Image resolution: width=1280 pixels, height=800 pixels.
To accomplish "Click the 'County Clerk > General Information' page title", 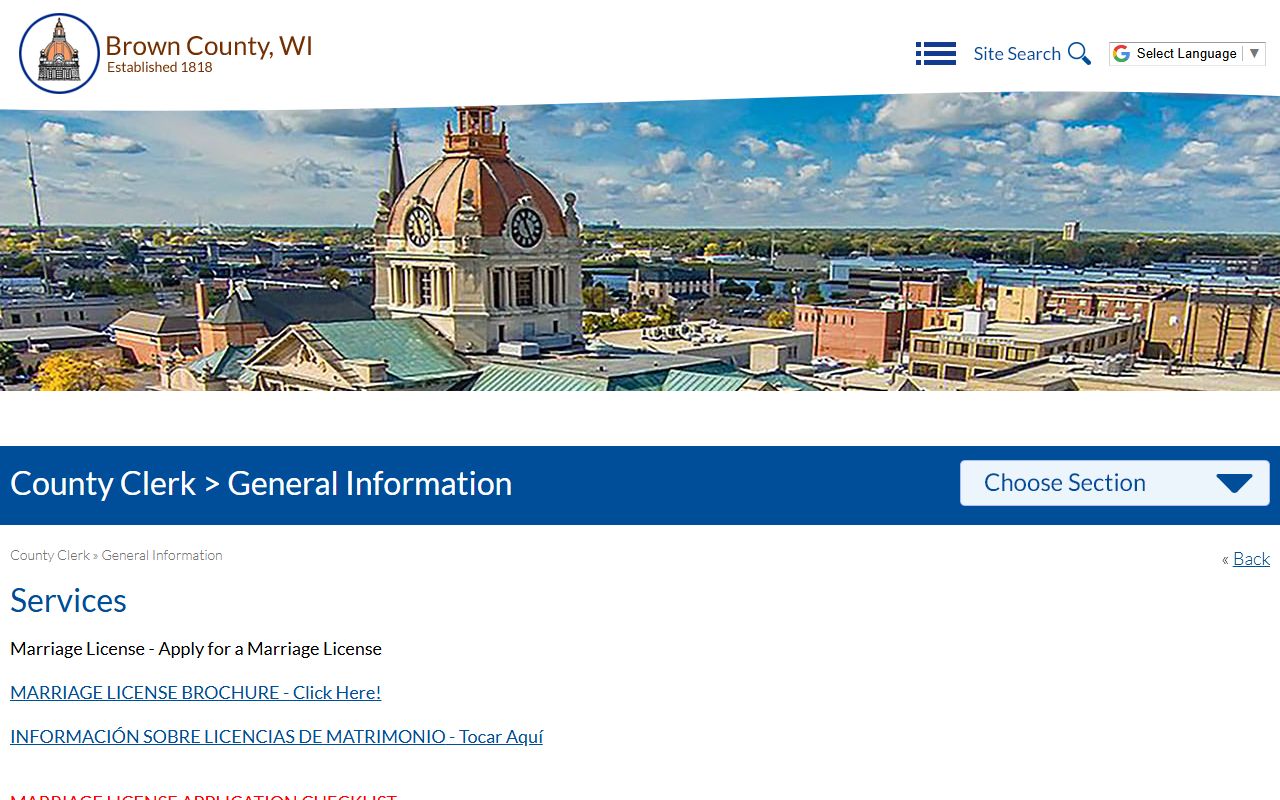I will (261, 483).
